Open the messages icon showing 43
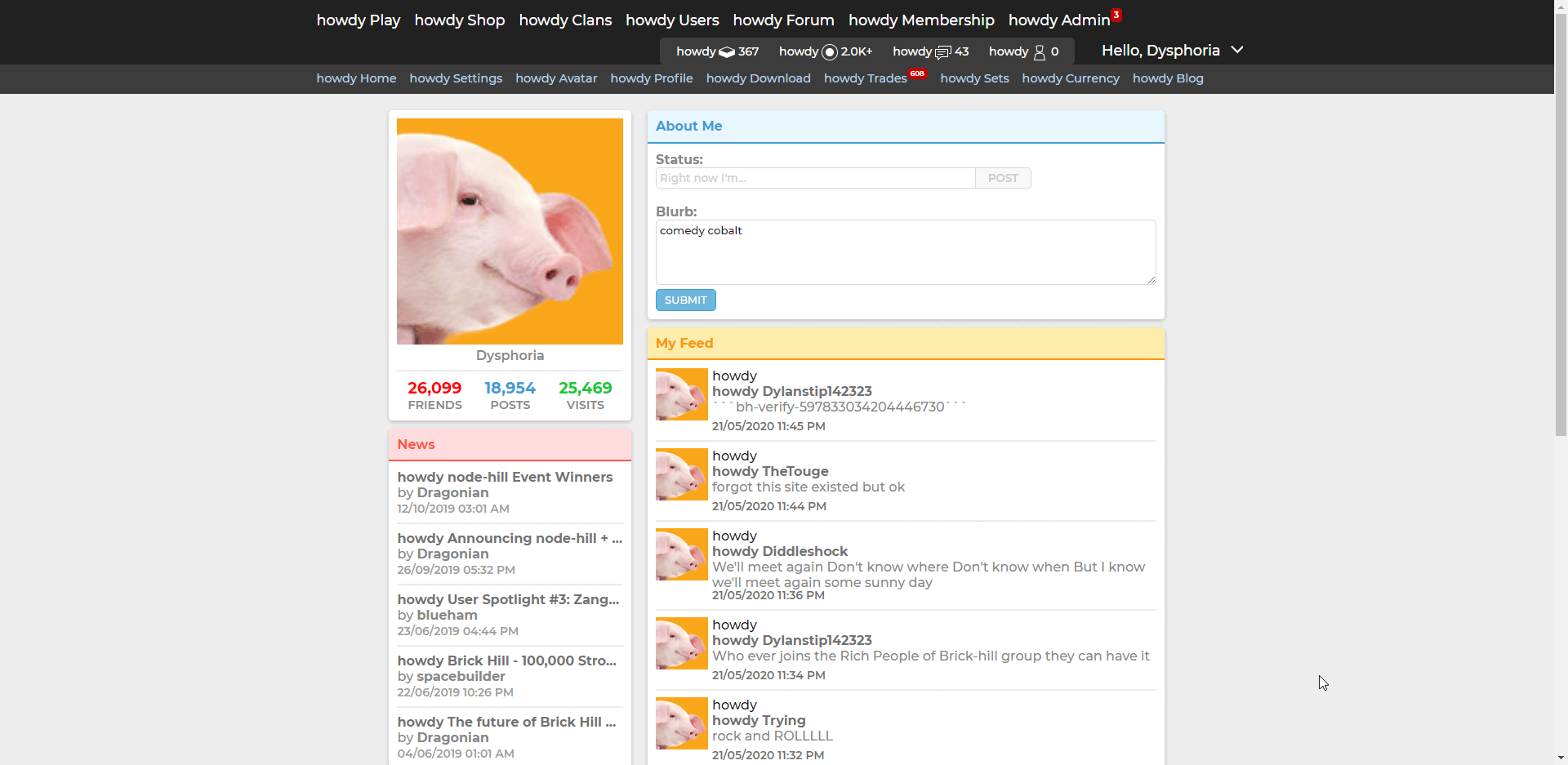Image resolution: width=1568 pixels, height=765 pixels. tap(943, 52)
